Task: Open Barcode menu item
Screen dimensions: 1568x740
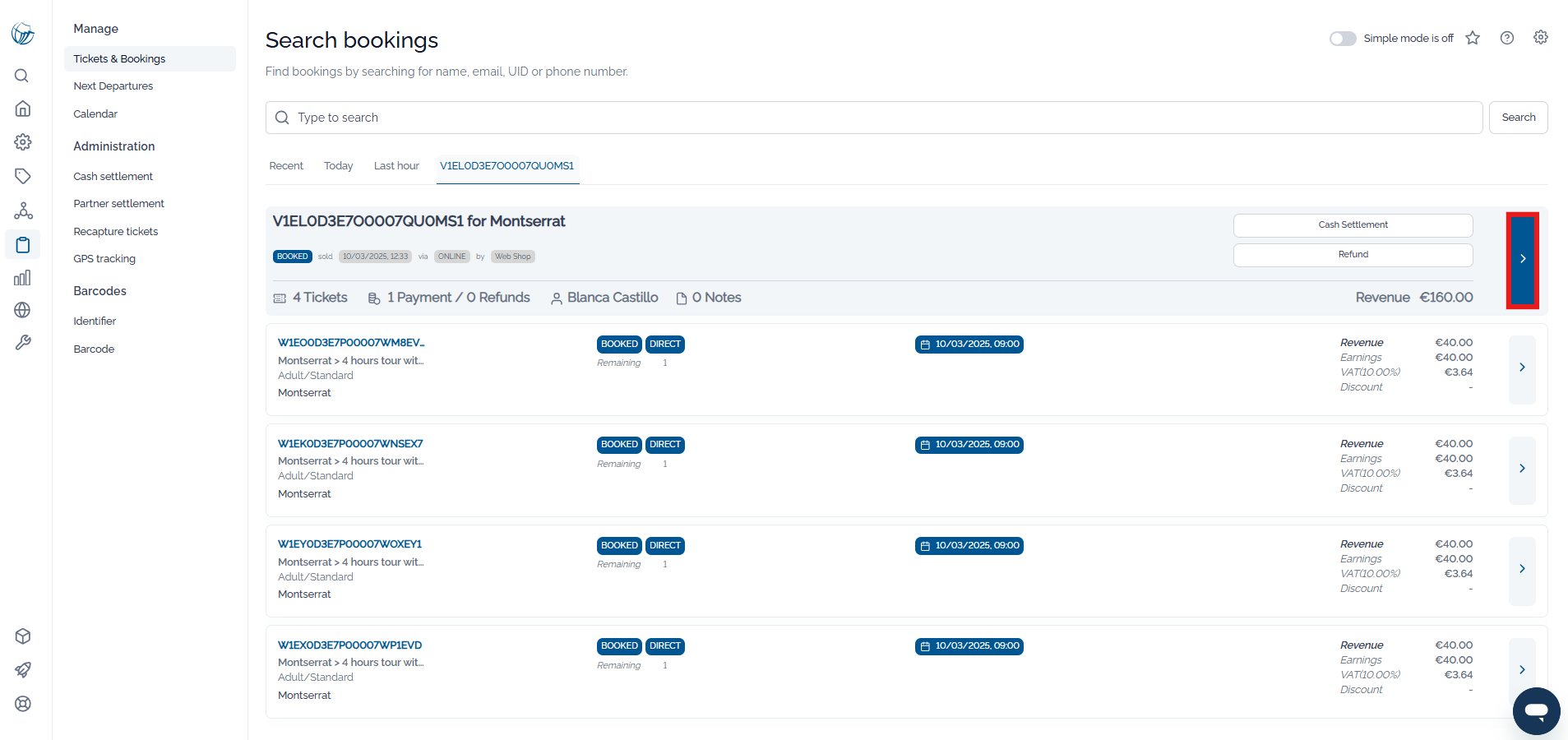Action: [x=94, y=349]
